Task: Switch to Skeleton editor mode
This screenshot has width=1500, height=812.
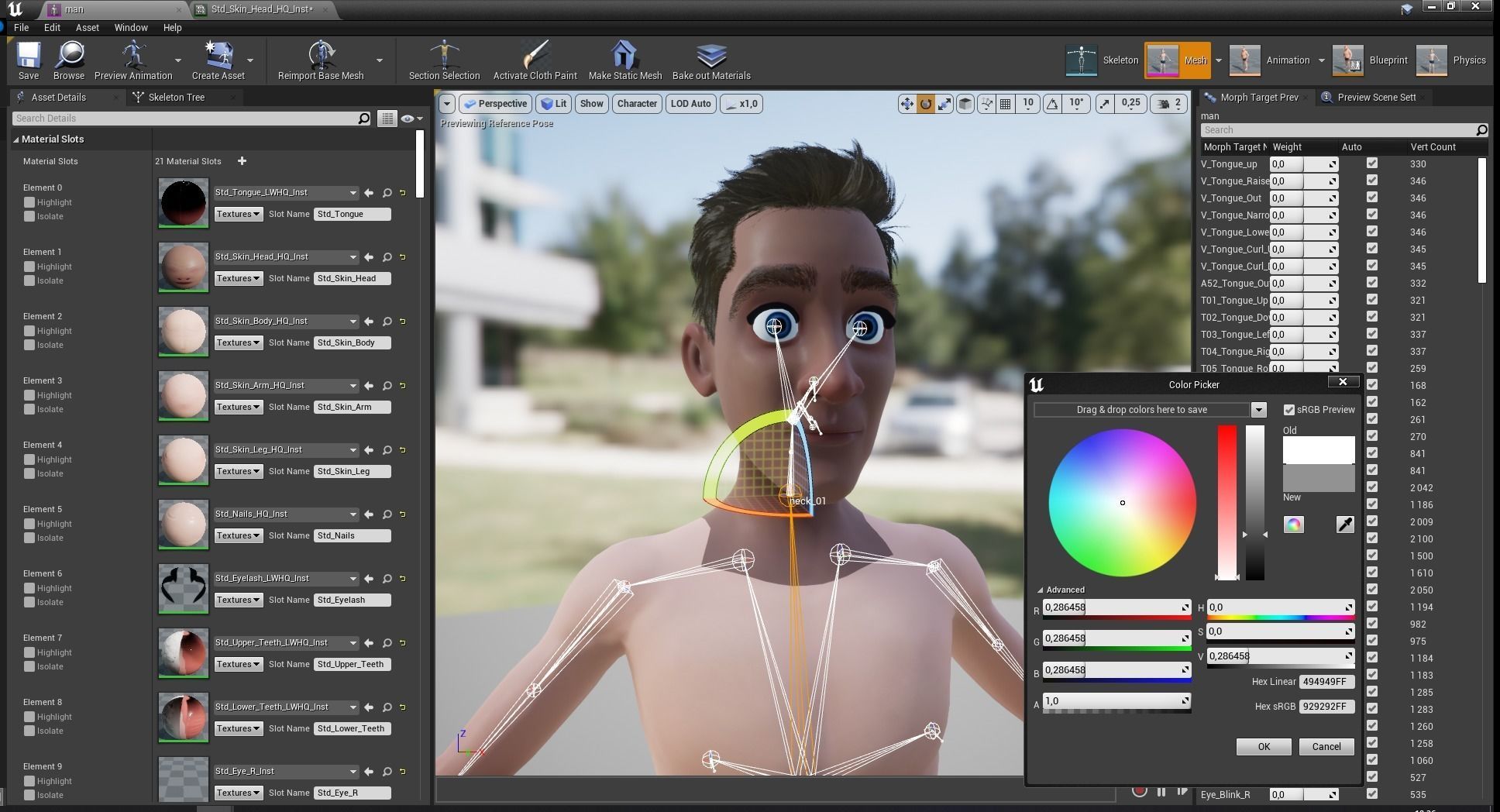Action: 1102,60
